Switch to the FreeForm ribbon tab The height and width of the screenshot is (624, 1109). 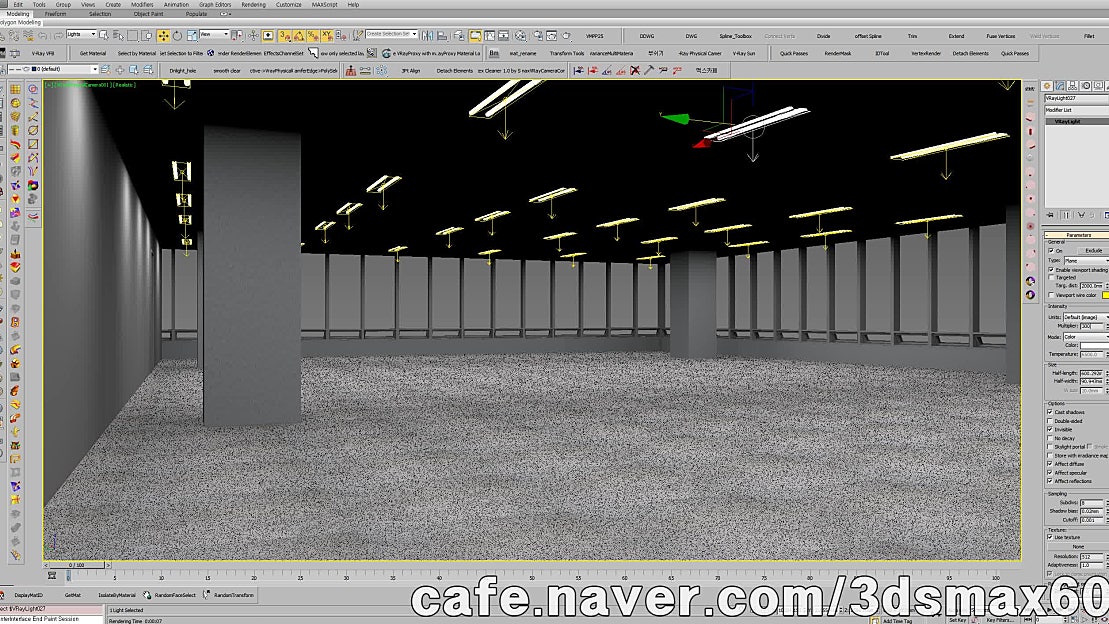pos(57,13)
